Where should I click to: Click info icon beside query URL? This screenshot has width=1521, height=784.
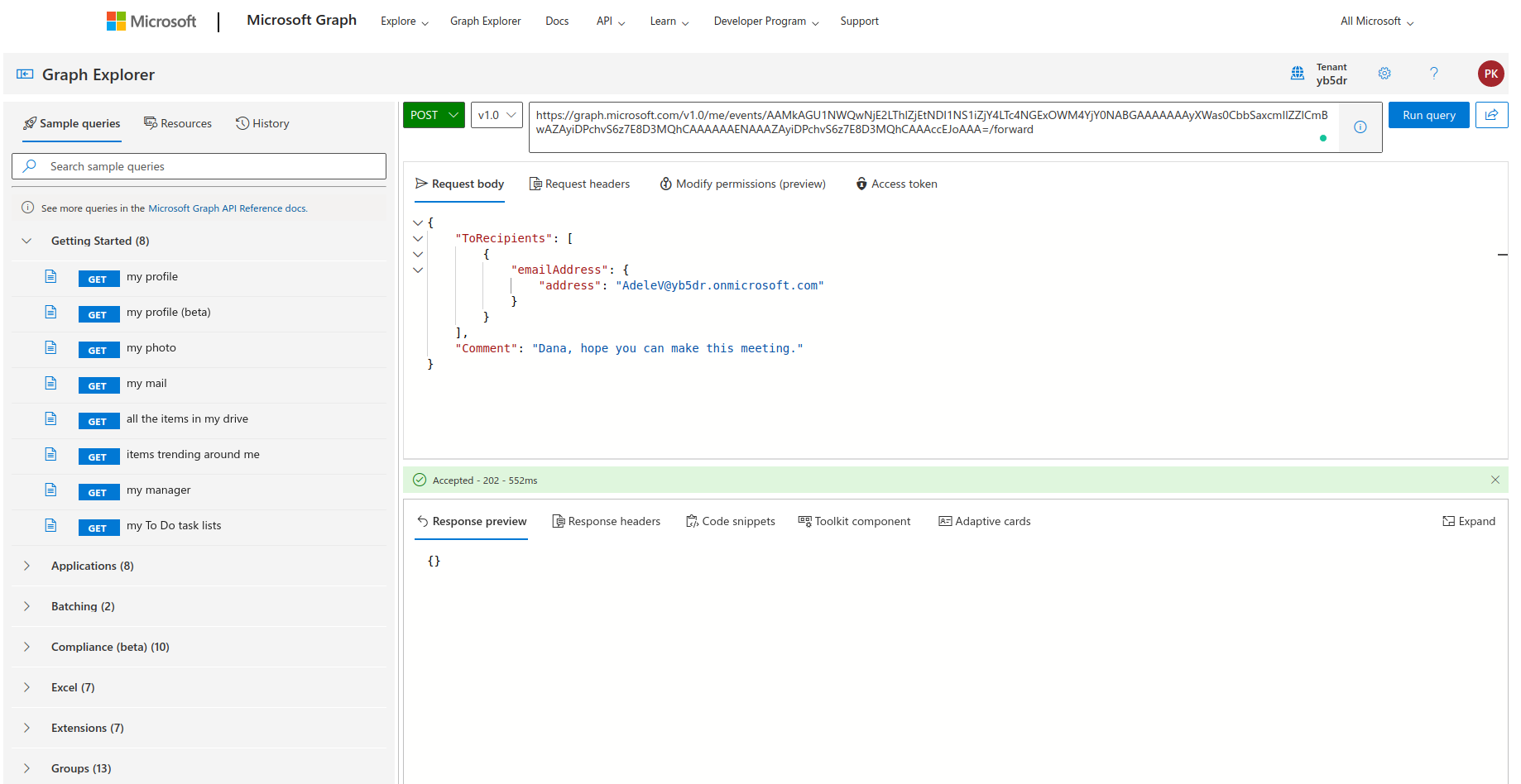coord(1360,127)
